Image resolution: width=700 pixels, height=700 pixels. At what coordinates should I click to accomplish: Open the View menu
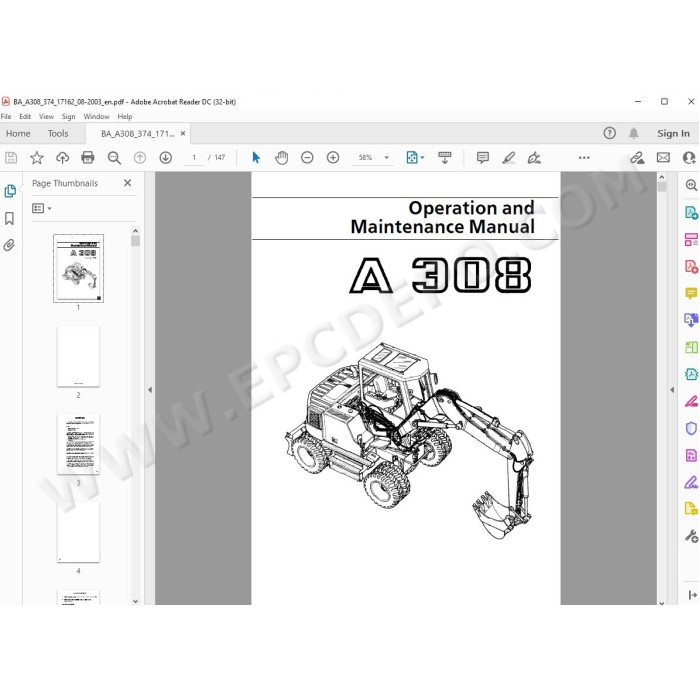point(46,117)
